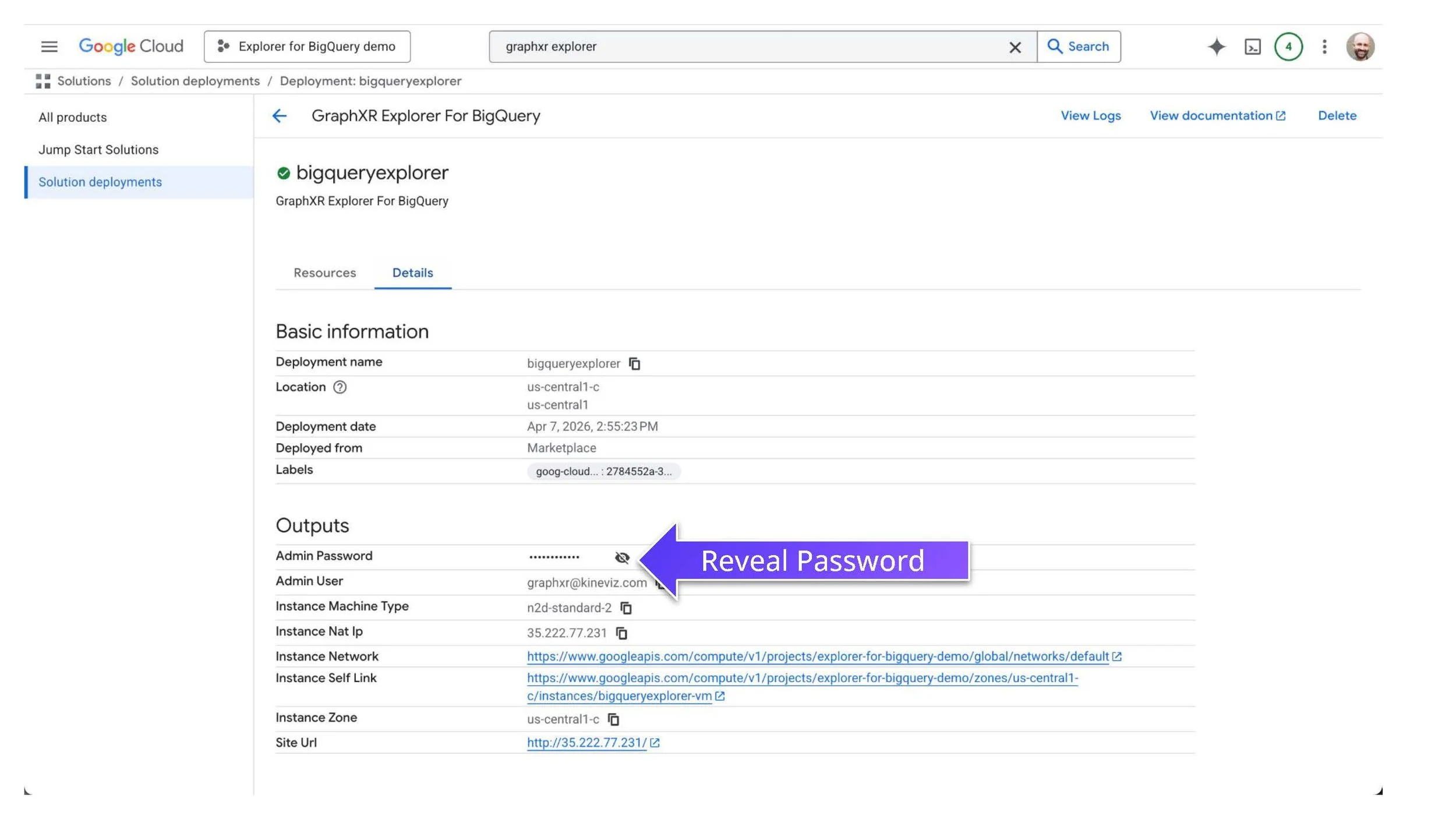Click into the graphxr explorer search field
Image resolution: width=1456 pixels, height=819 pixels.
coord(745,47)
